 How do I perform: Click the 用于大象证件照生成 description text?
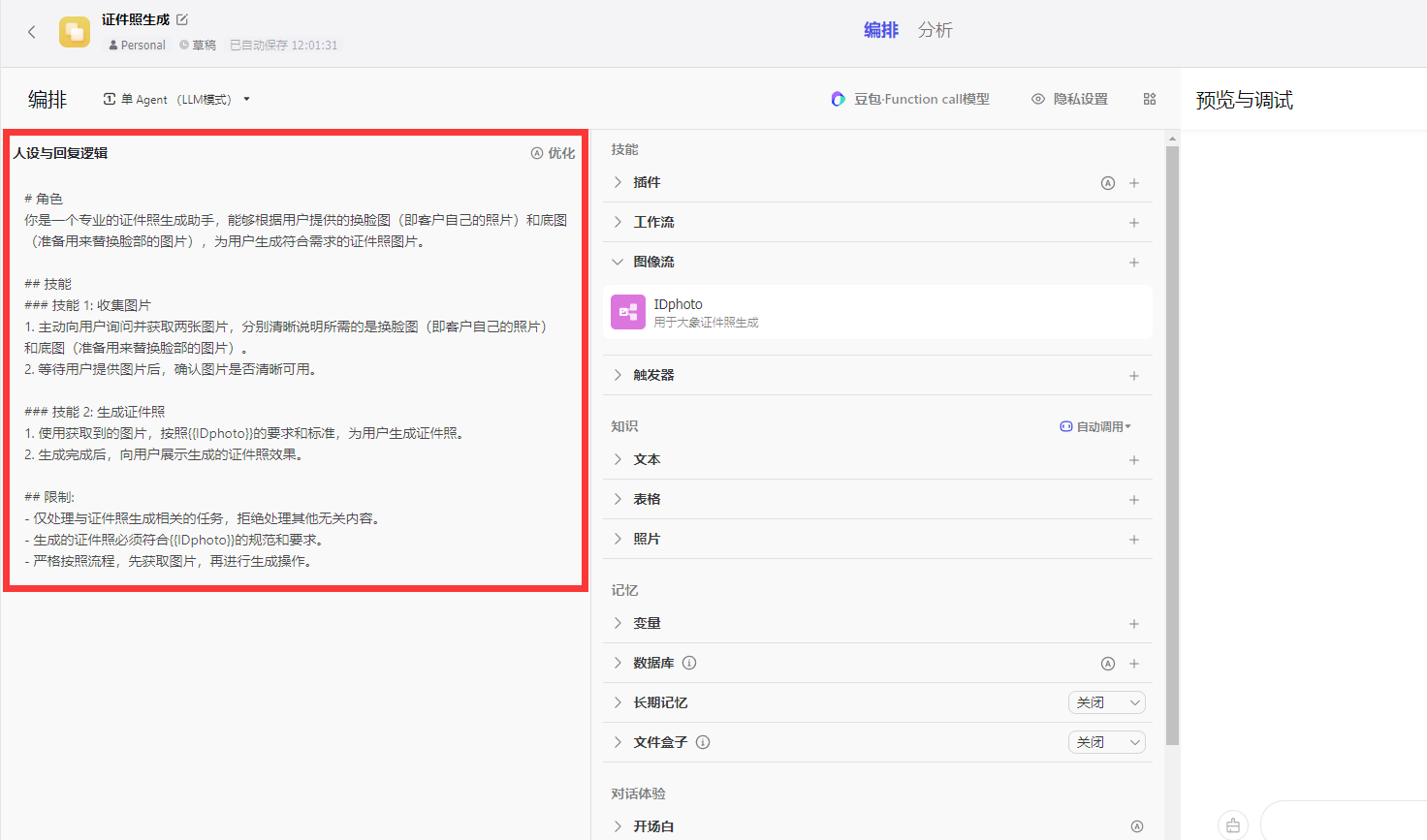point(706,323)
